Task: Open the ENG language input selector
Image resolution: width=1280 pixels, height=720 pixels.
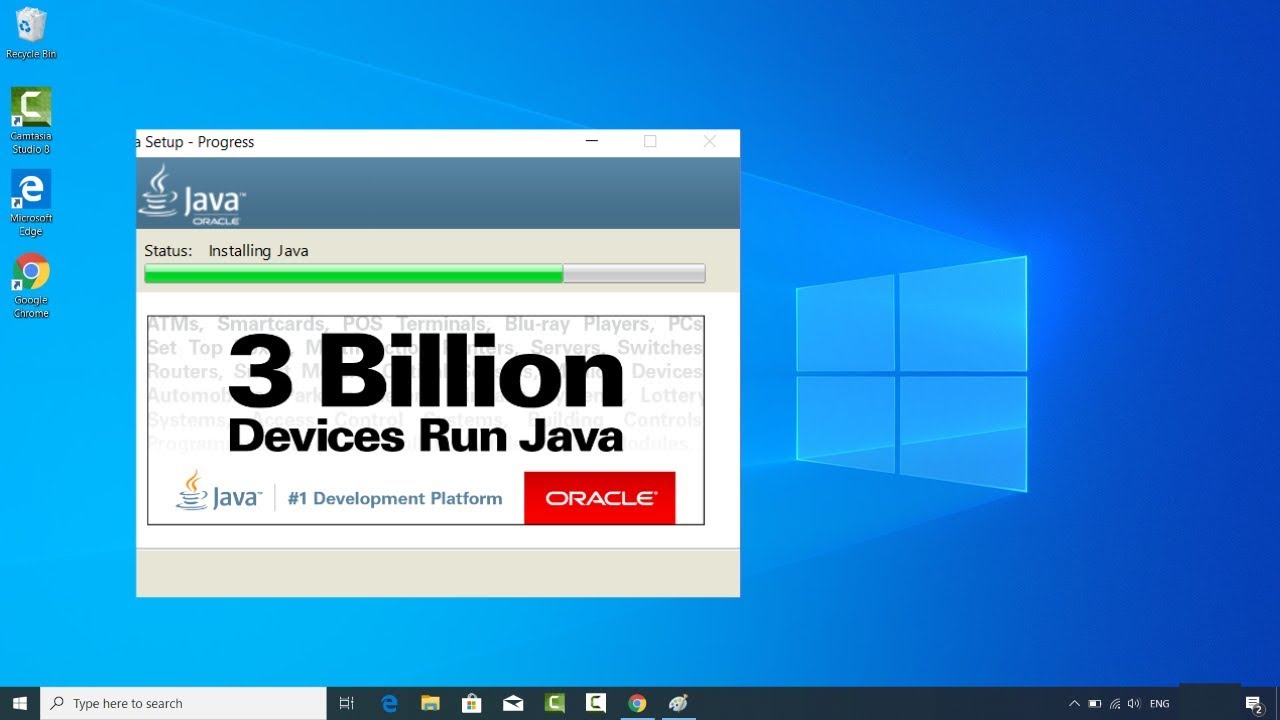Action: 1158,703
